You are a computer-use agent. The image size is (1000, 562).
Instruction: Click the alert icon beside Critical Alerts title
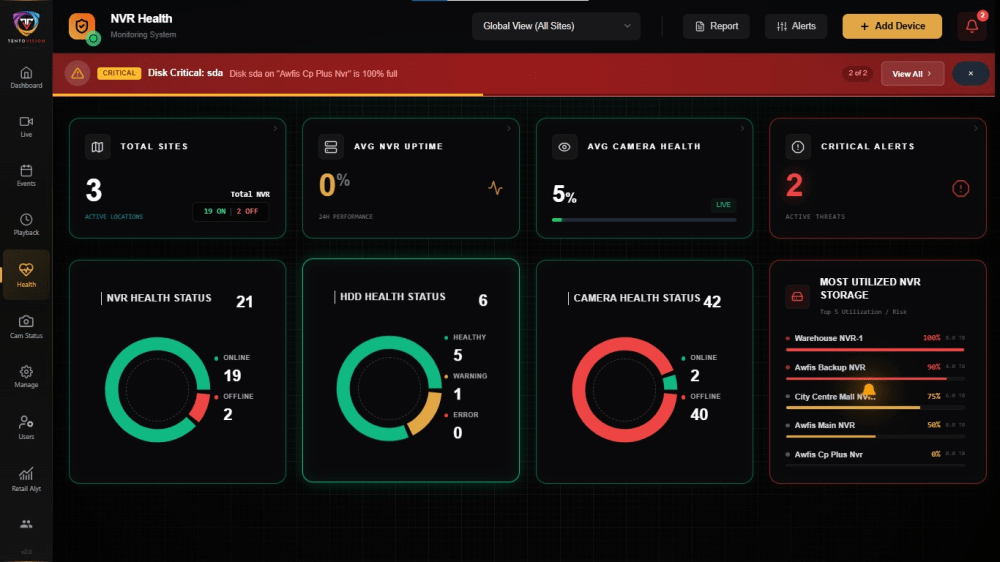(797, 147)
